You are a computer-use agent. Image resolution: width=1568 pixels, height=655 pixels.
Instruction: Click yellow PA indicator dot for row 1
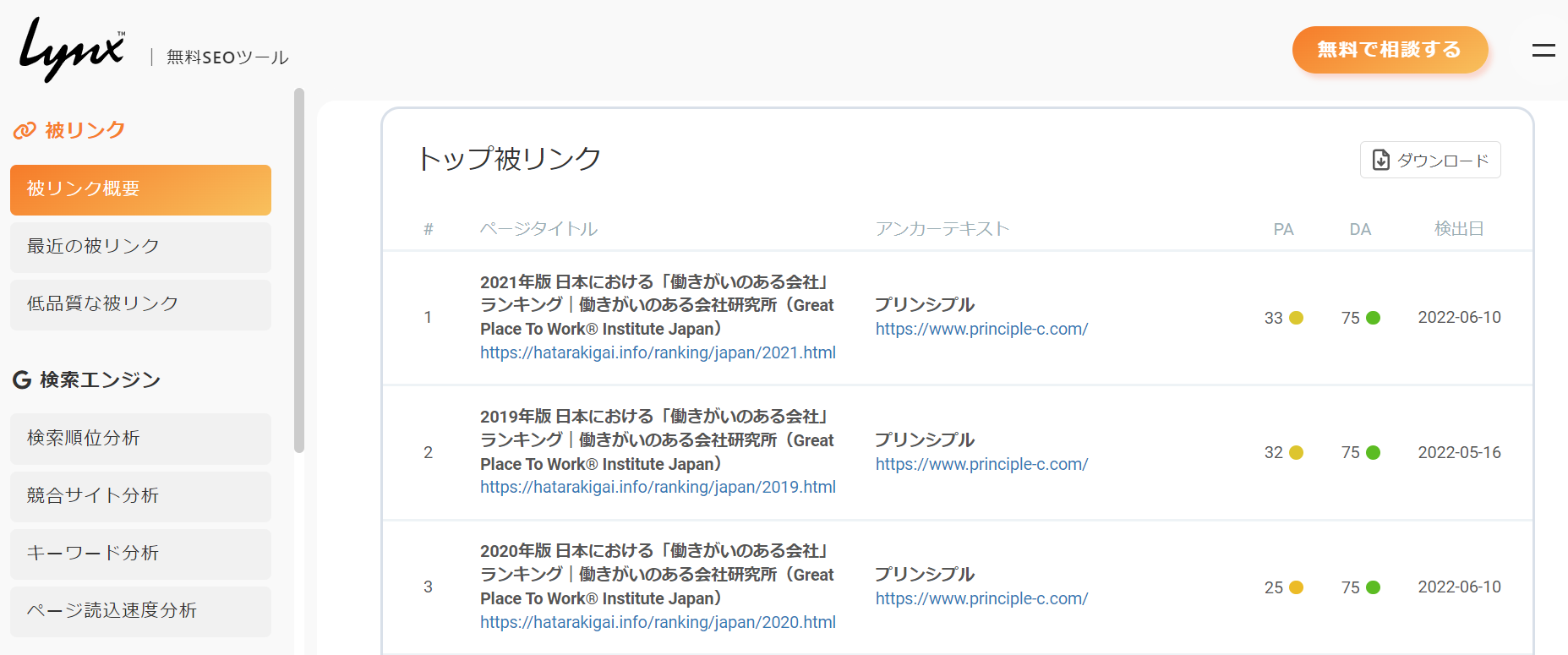coord(1296,318)
